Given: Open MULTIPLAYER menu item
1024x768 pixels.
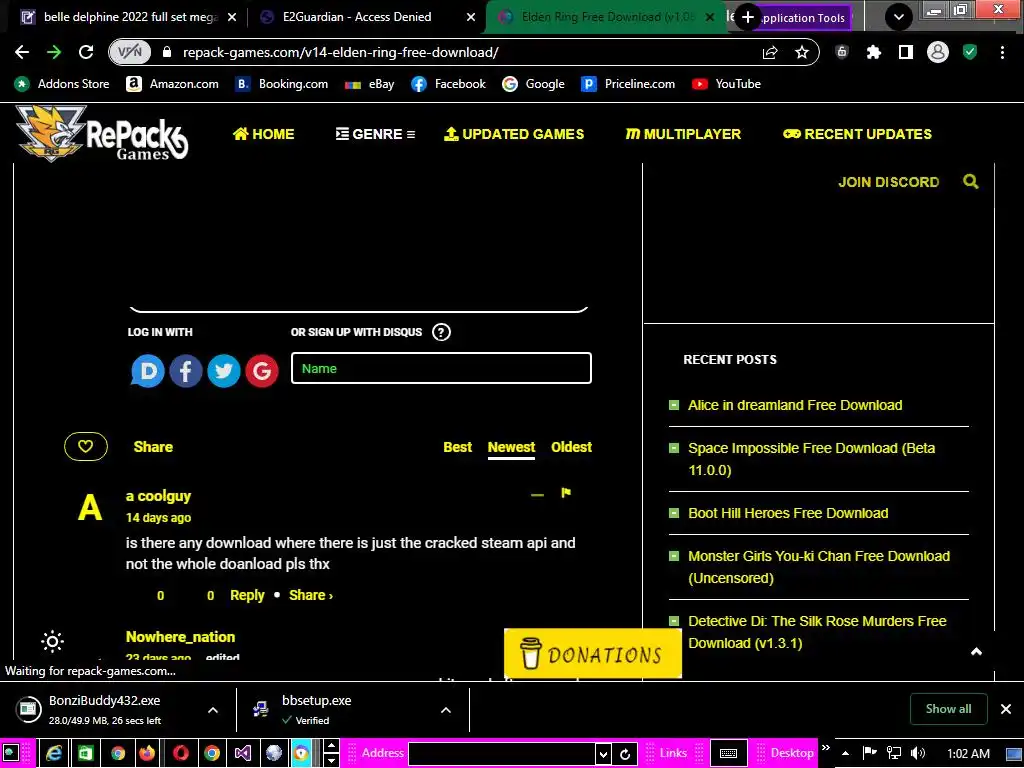Looking at the screenshot, I should (683, 134).
